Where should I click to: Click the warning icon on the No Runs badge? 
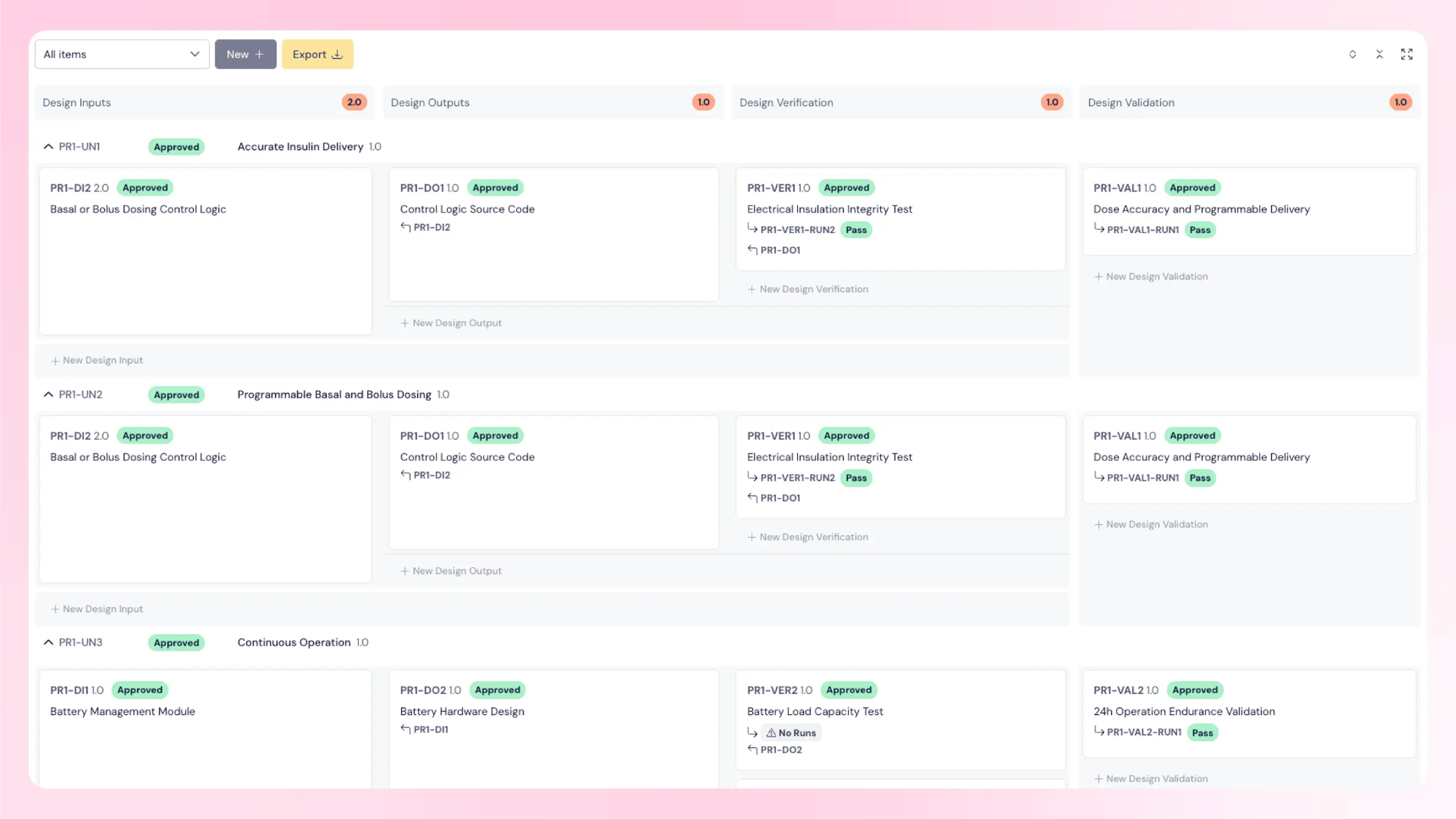click(771, 732)
